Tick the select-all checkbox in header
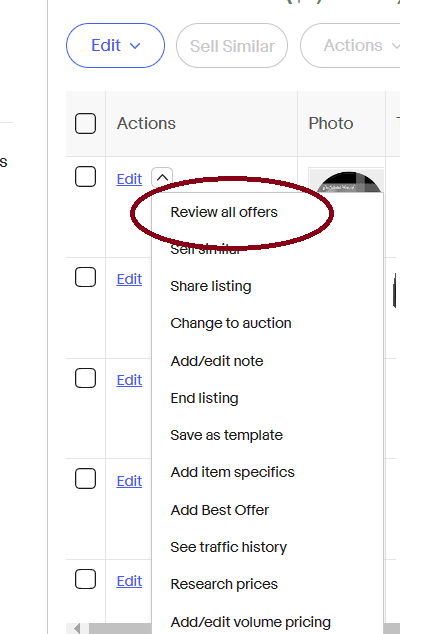The height and width of the screenshot is (634, 440). click(x=85, y=123)
